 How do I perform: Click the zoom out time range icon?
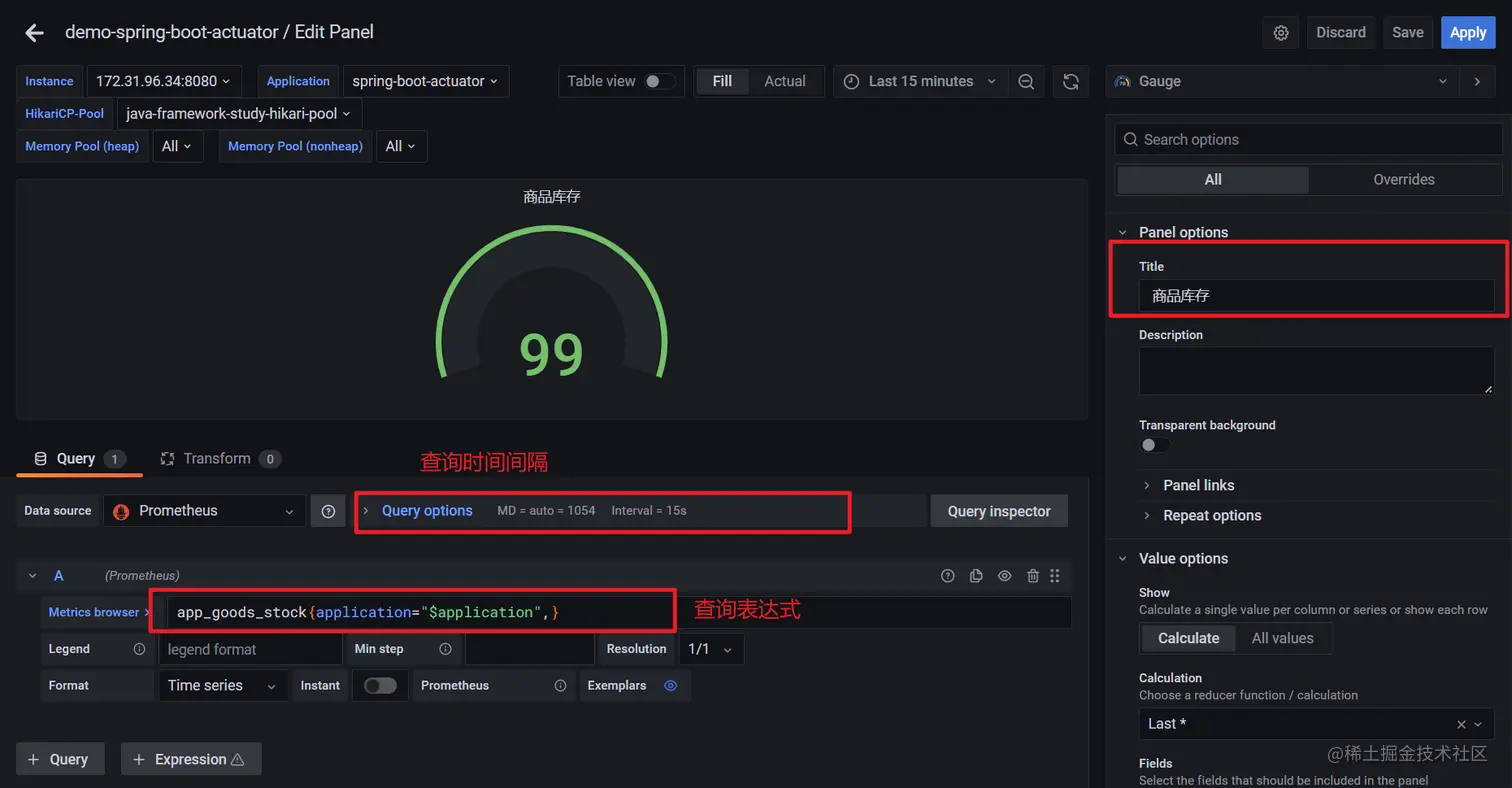pyautogui.click(x=1026, y=82)
